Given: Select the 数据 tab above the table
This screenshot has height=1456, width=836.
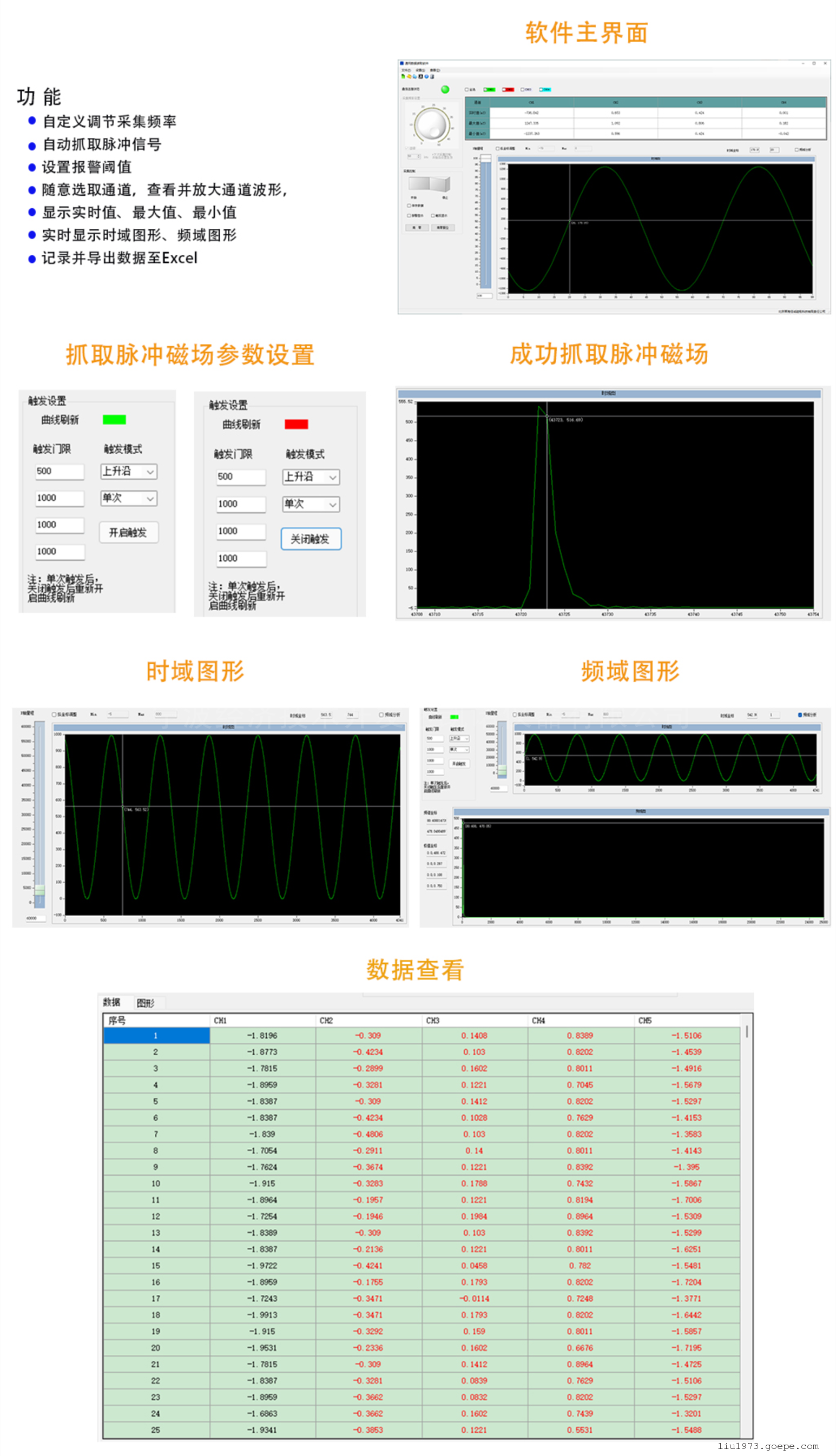Looking at the screenshot, I should [x=111, y=1002].
